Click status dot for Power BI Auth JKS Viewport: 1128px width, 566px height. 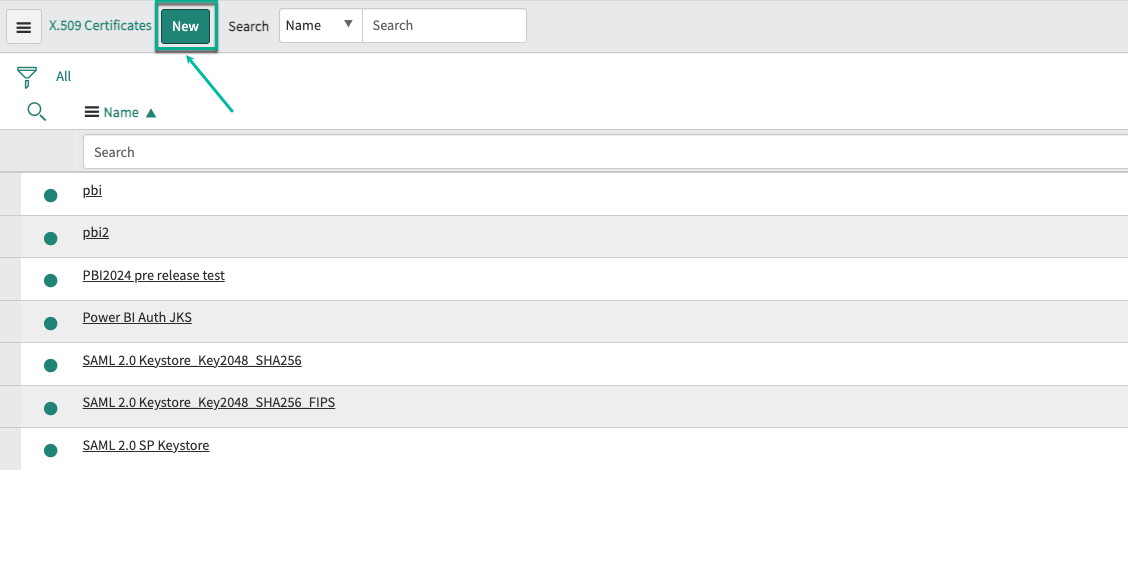coord(51,323)
